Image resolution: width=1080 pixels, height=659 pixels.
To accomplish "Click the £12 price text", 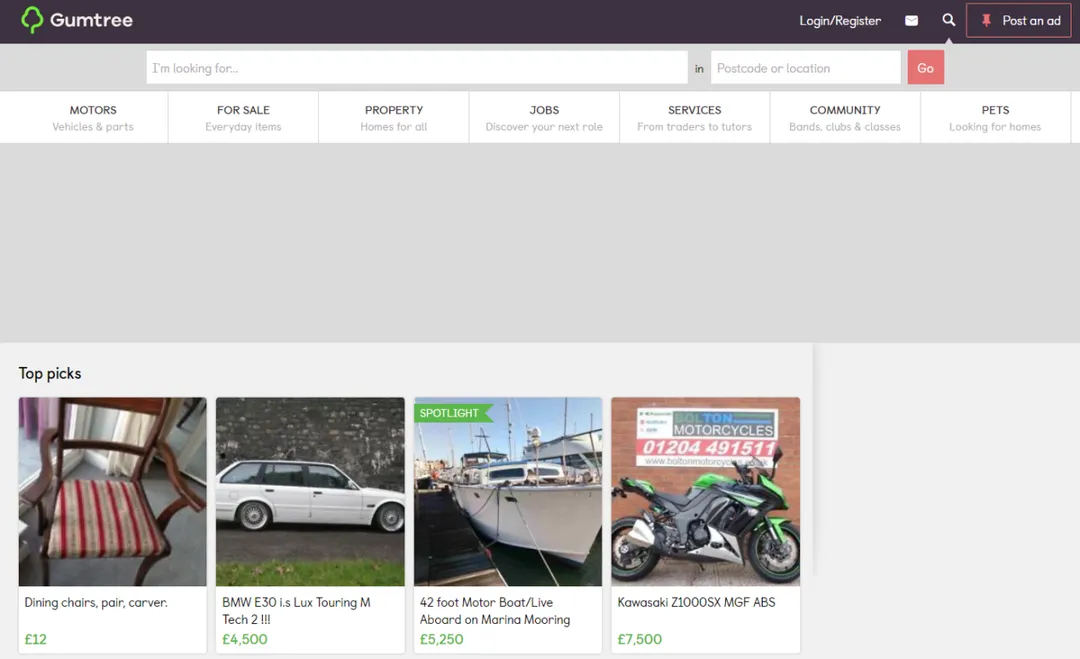I will 36,639.
